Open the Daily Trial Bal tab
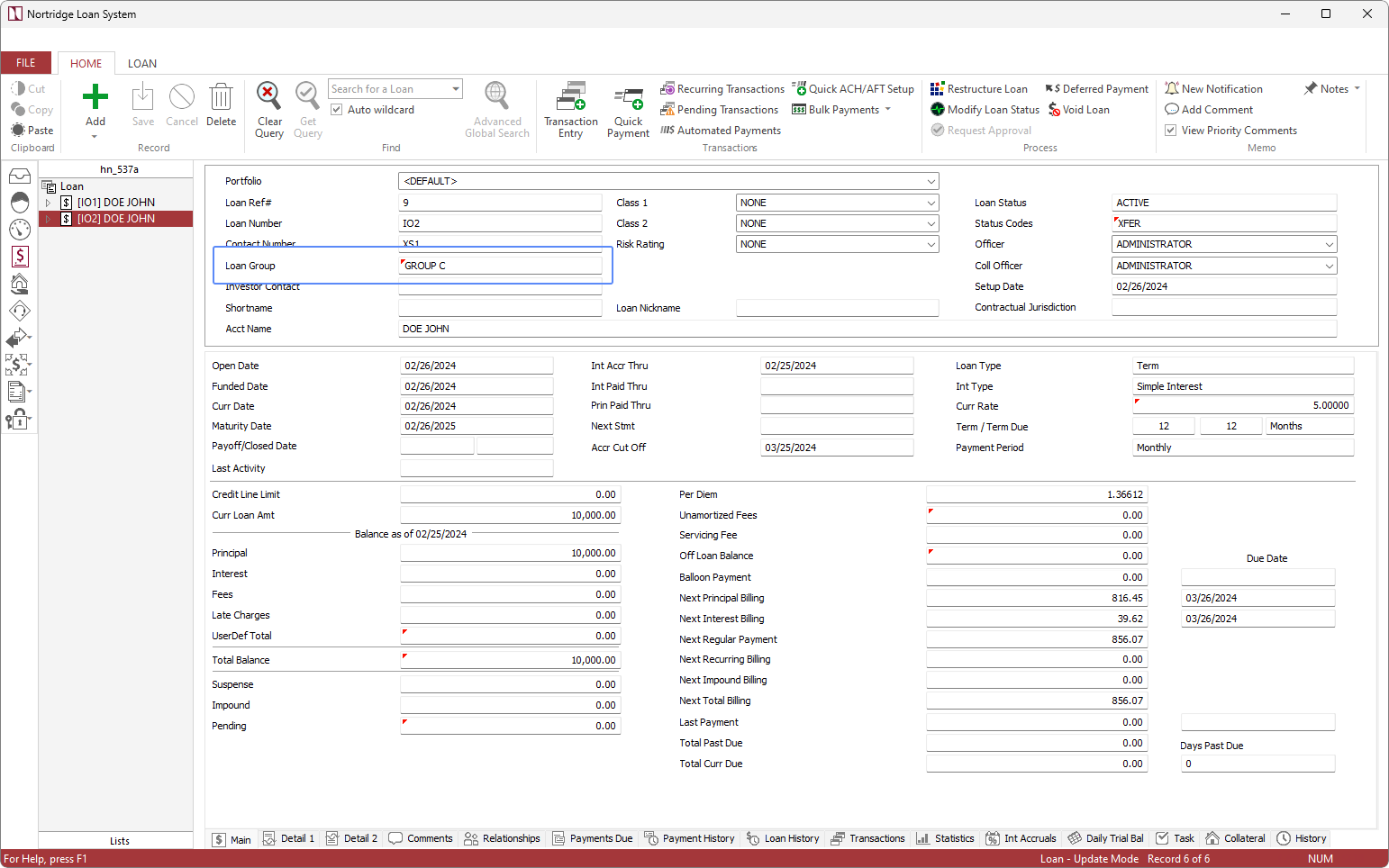The width and height of the screenshot is (1389, 868). point(1105,838)
